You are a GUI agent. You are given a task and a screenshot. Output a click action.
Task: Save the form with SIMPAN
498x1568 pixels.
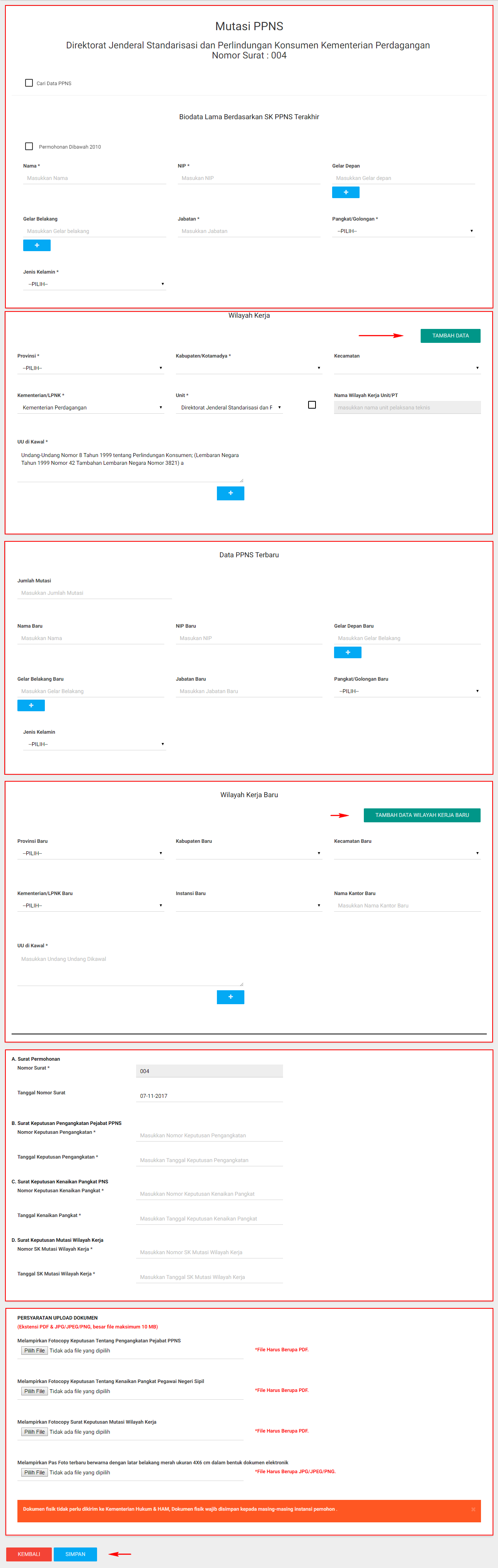(75, 1554)
